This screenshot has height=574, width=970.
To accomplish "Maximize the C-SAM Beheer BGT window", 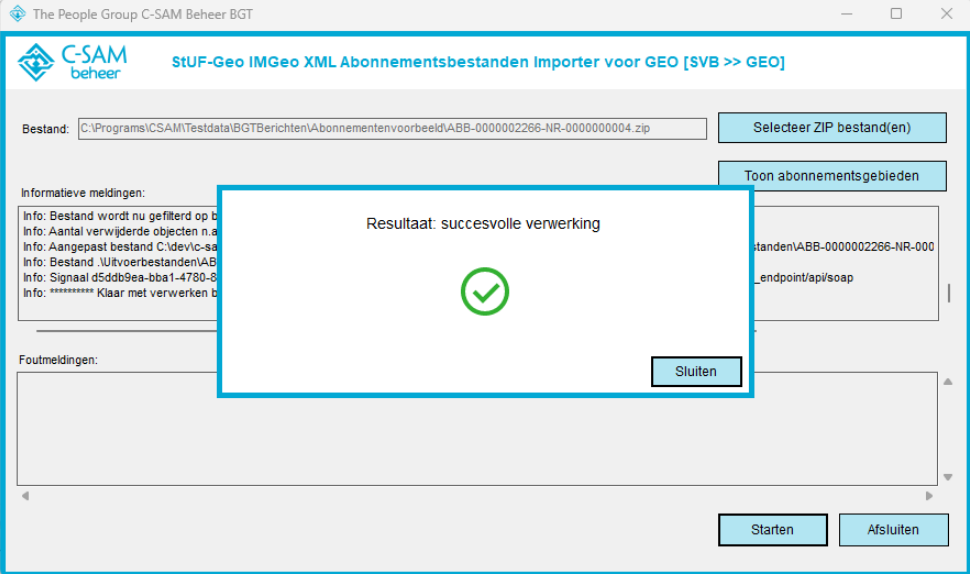I will (896, 14).
